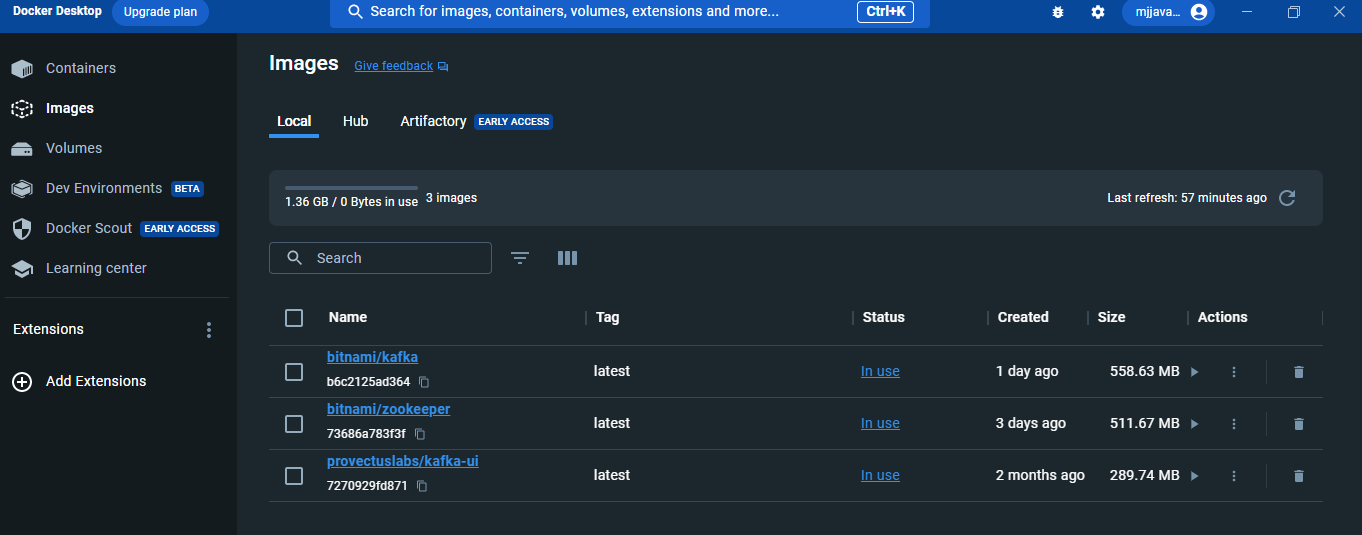
Task: Open the Extensions three-dot menu
Action: [209, 330]
